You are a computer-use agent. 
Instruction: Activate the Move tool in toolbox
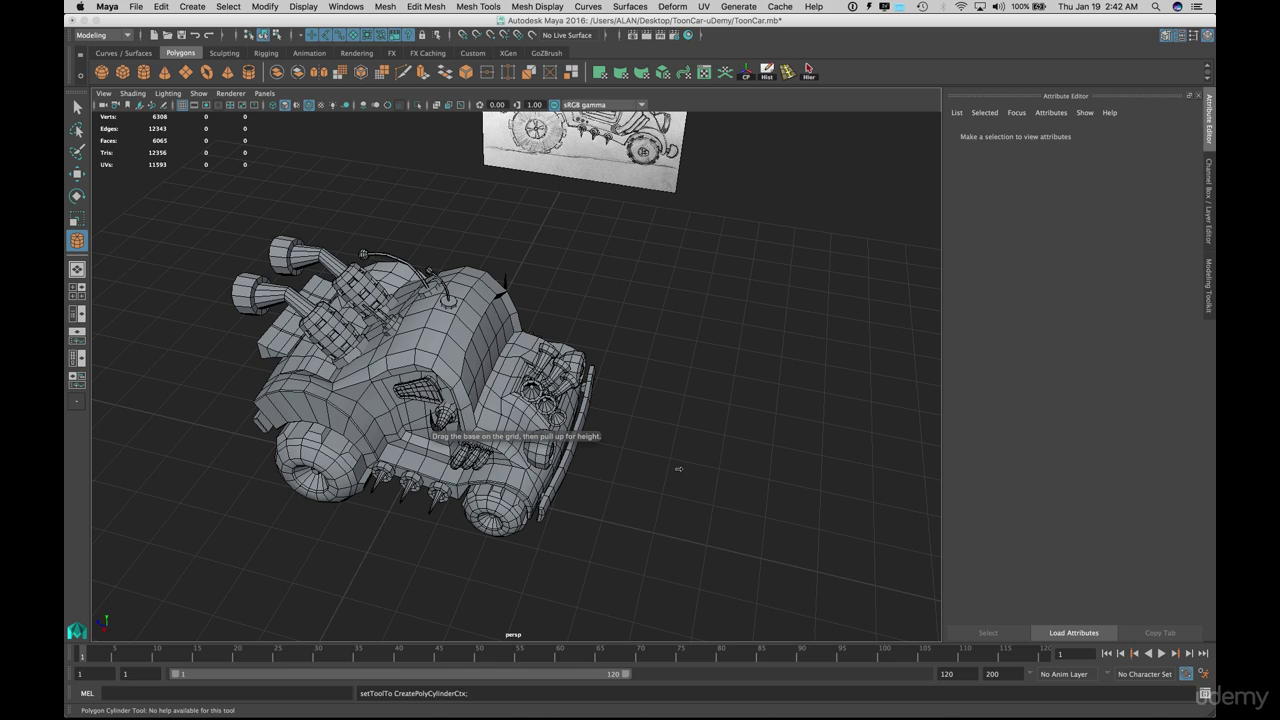pos(77,174)
